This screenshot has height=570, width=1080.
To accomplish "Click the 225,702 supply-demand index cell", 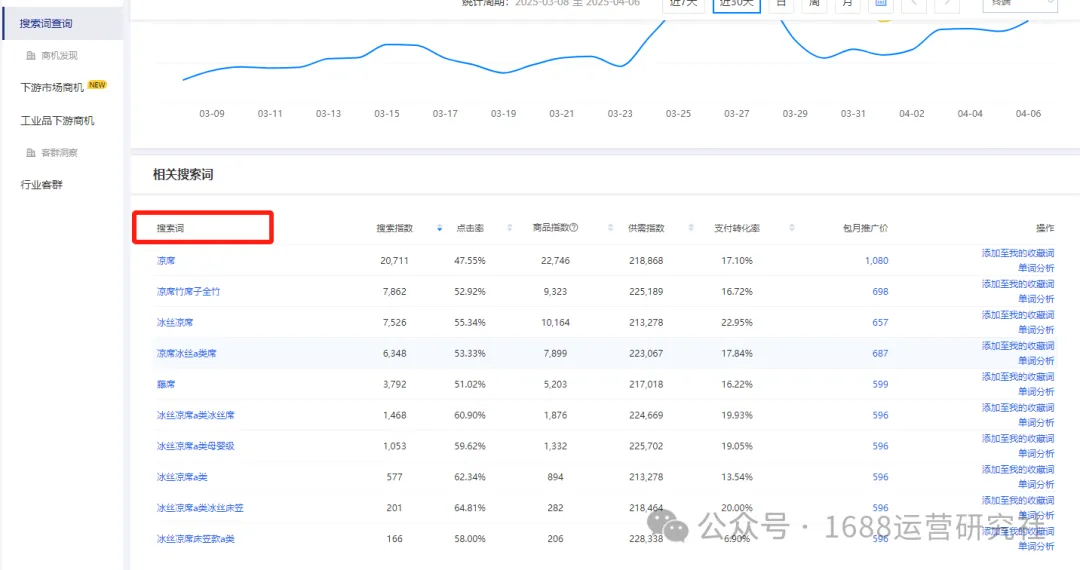I will (x=646, y=447).
